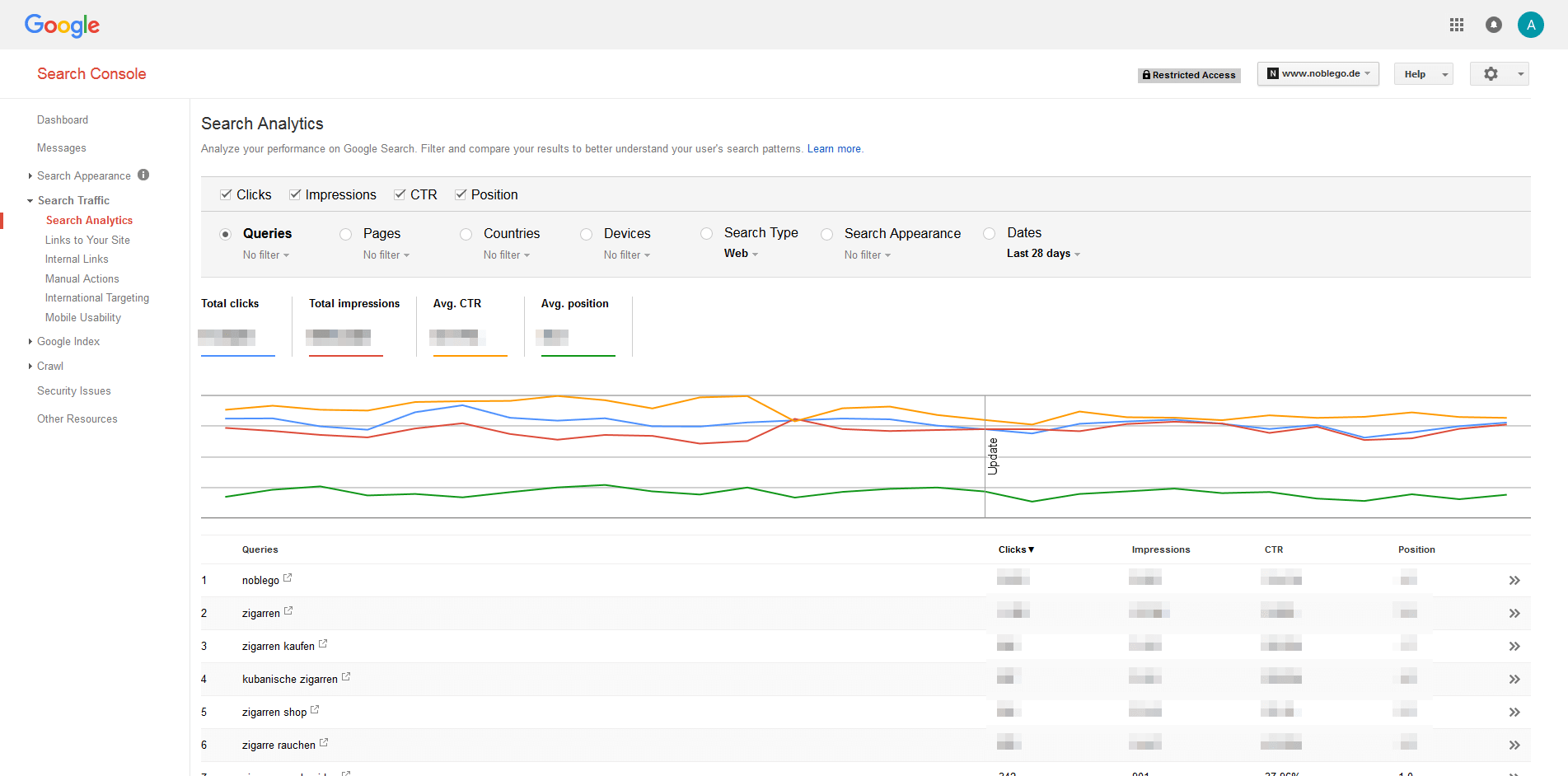
Task: Toggle the Position checkbox off
Action: (x=461, y=194)
